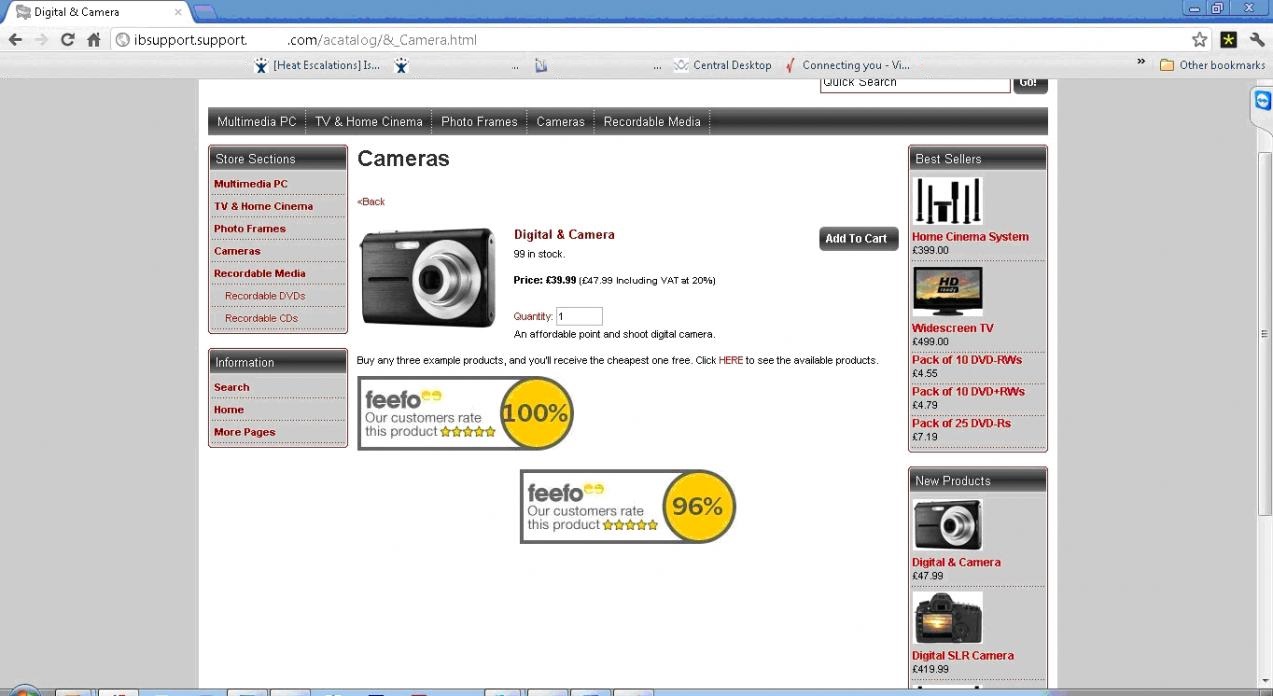
Task: Click the Home Cinema System thumbnail
Action: (947, 202)
